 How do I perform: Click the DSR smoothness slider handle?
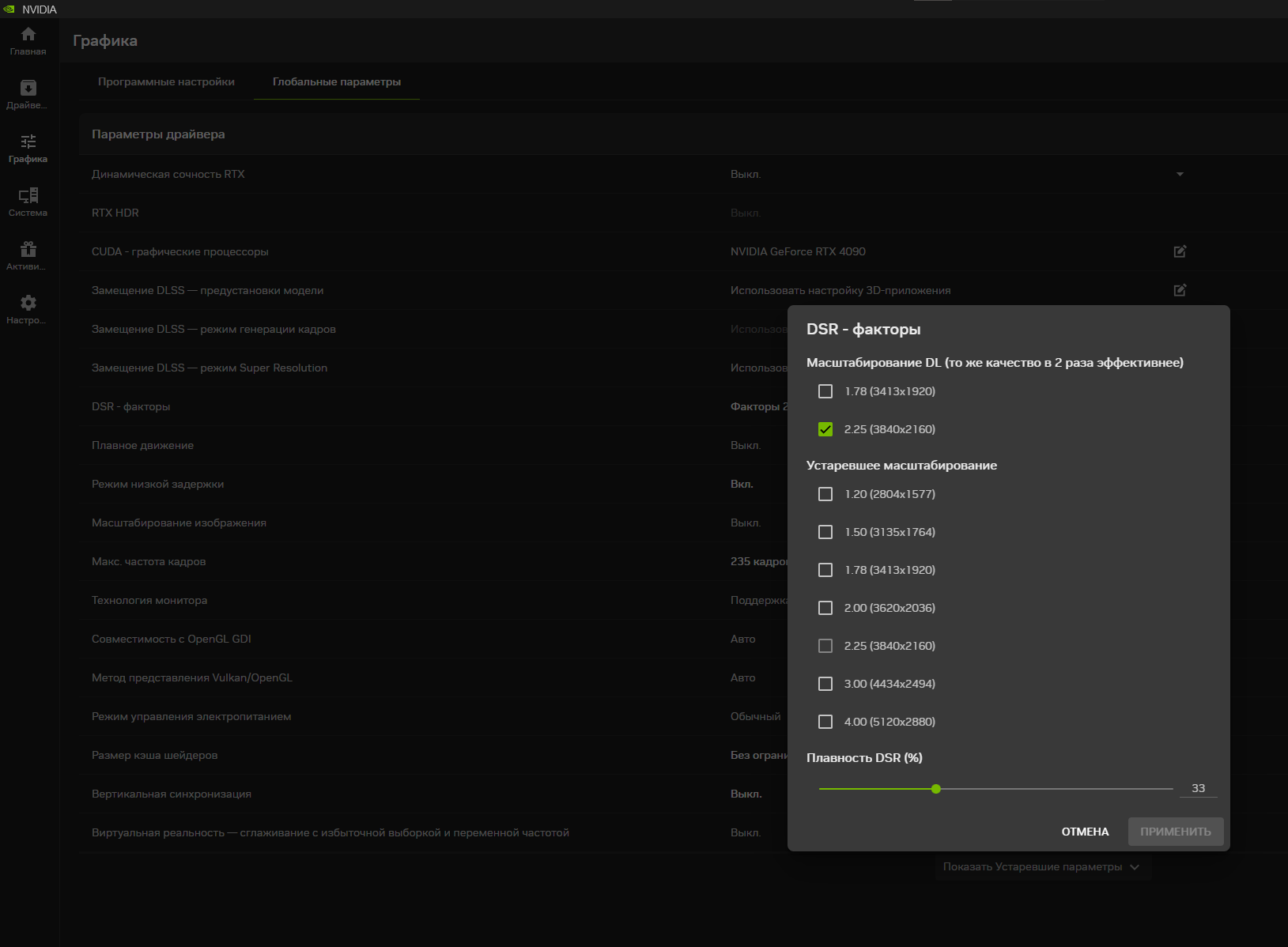tap(936, 789)
